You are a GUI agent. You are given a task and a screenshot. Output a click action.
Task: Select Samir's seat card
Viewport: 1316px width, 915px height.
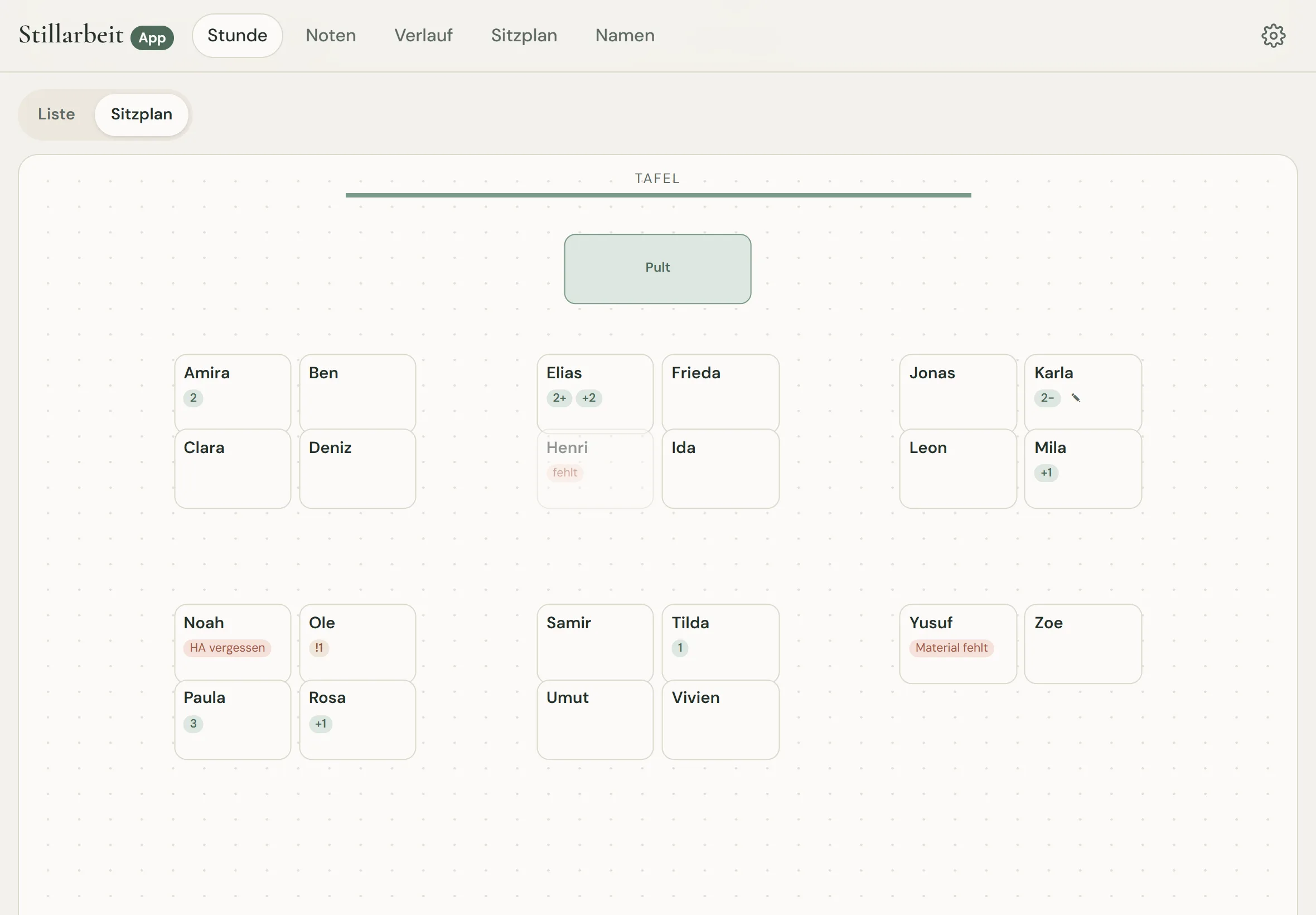(x=594, y=643)
